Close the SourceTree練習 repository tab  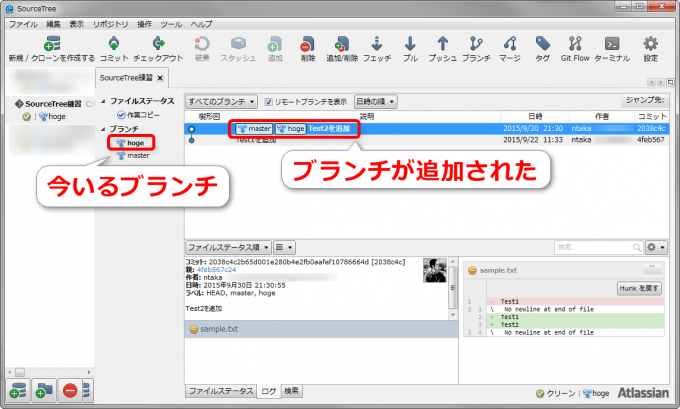[x=160, y=78]
